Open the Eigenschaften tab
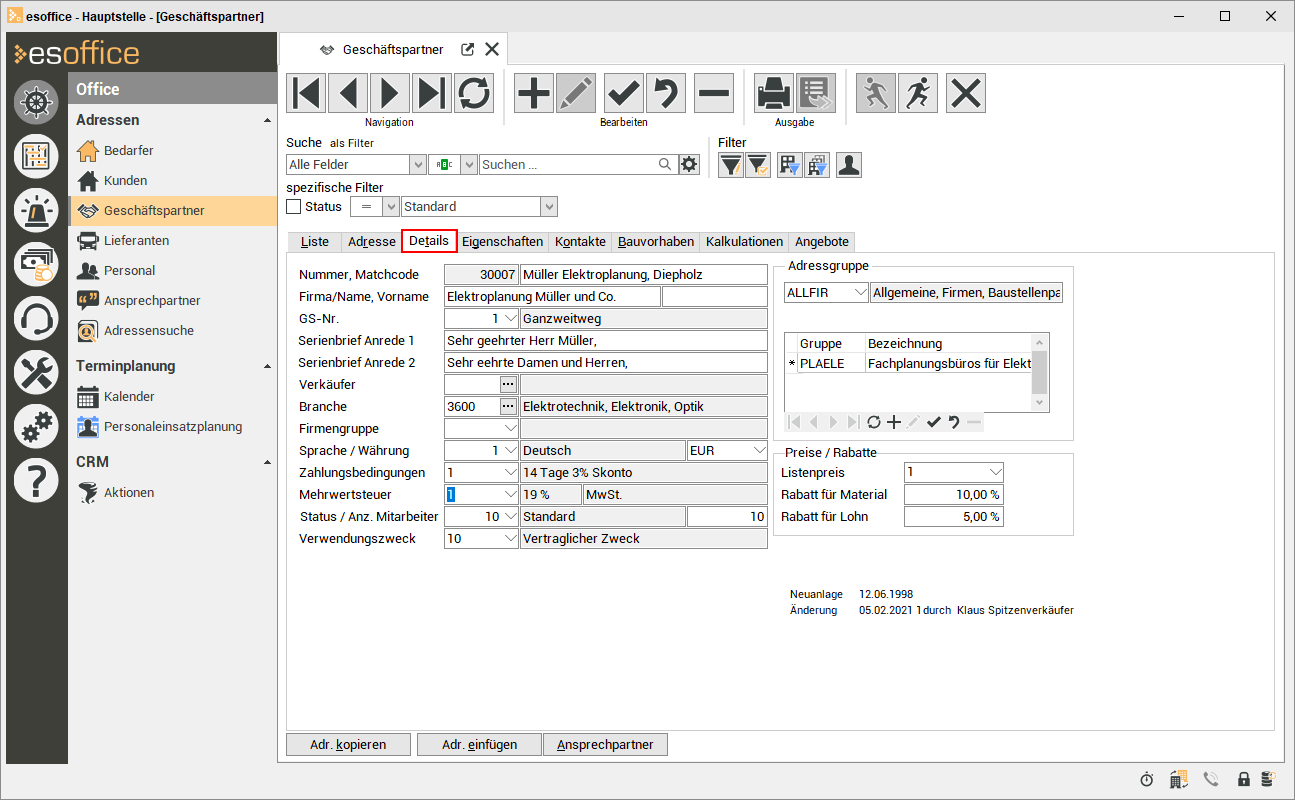Viewport: 1295px width, 800px height. point(502,242)
